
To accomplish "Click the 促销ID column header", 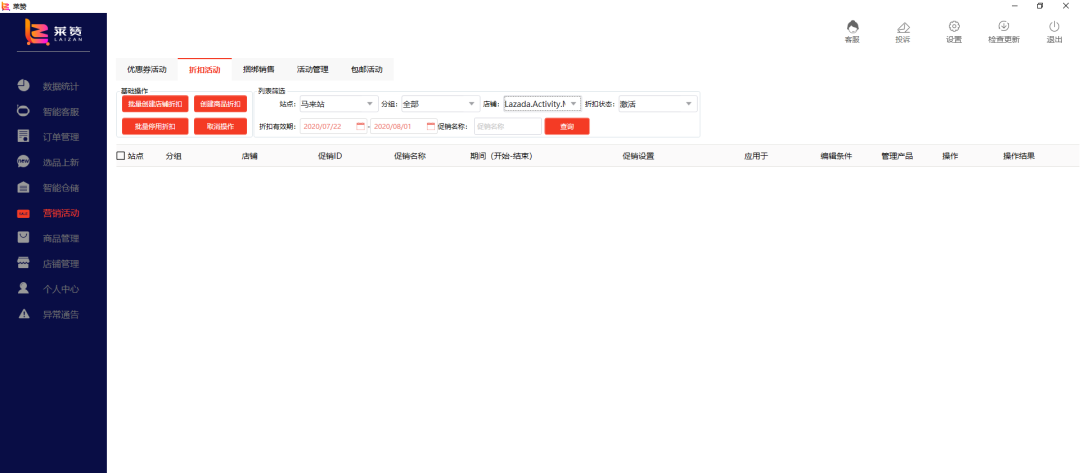I will (x=330, y=156).
